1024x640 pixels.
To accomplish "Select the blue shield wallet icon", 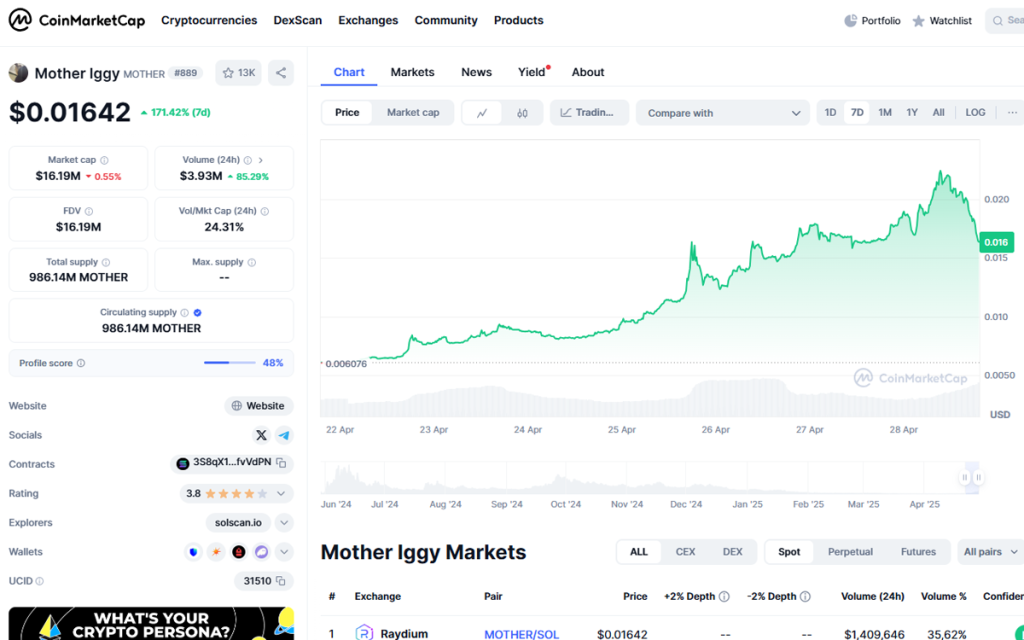I will pyautogui.click(x=193, y=552).
